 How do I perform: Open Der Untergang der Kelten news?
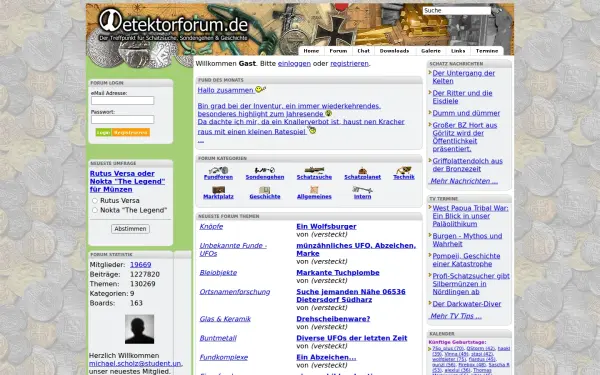[x=463, y=77]
